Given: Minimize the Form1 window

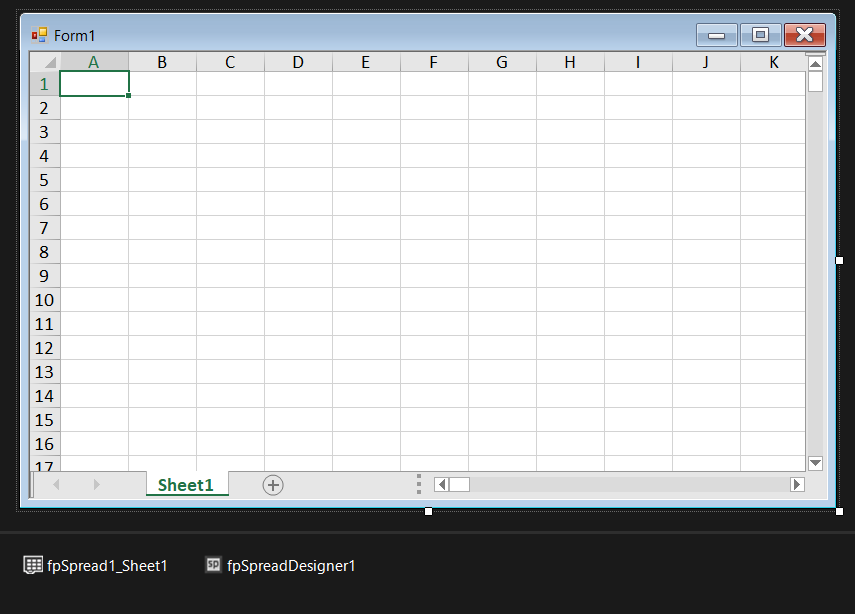Looking at the screenshot, I should pos(716,35).
